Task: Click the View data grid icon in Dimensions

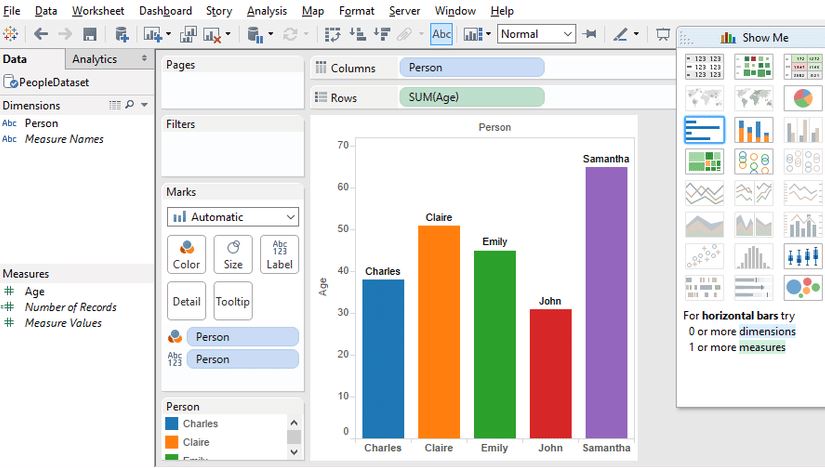Action: [x=115, y=105]
